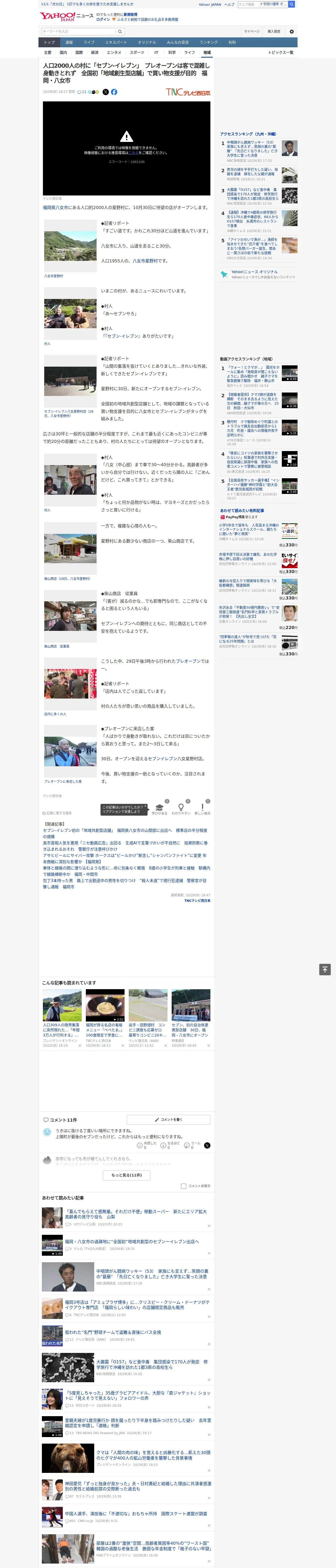Open the 福岡3号店は「アミュプラザ博多」 article

point(137,1304)
